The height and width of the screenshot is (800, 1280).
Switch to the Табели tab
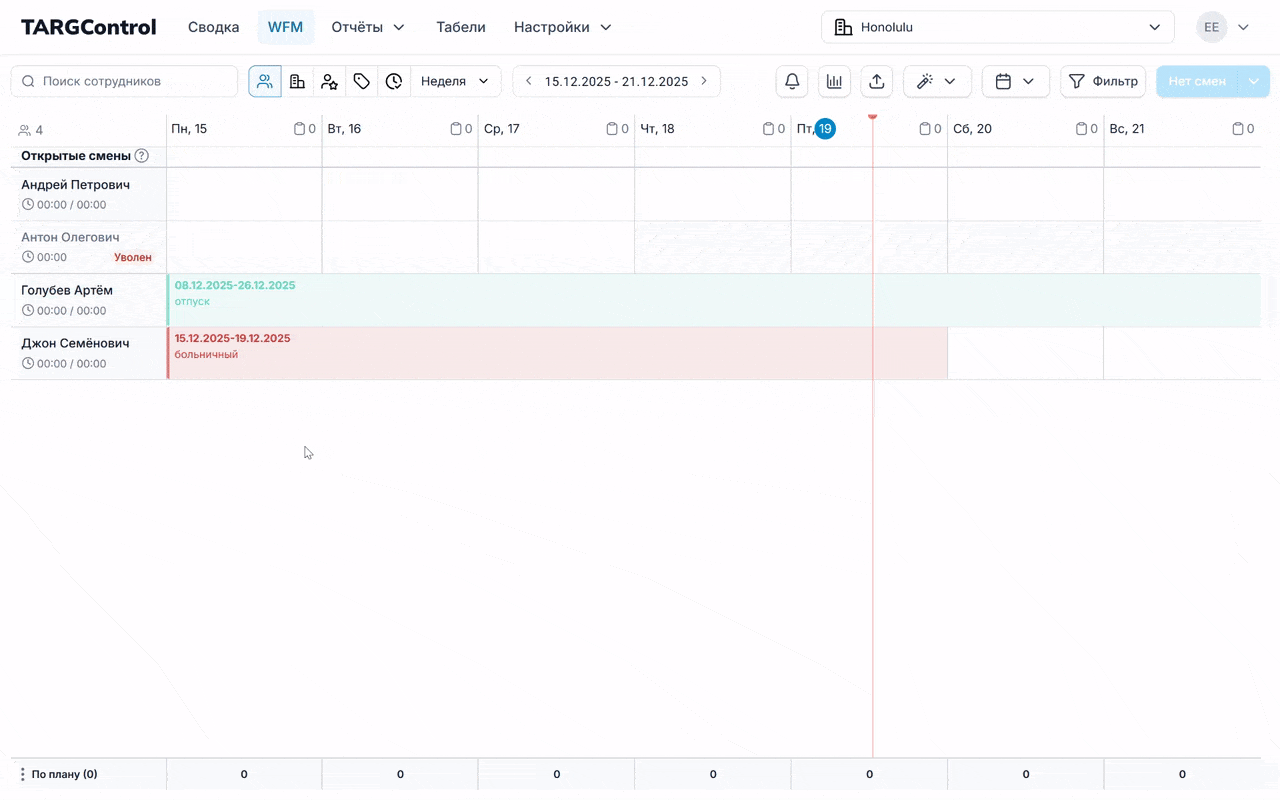pos(461,27)
